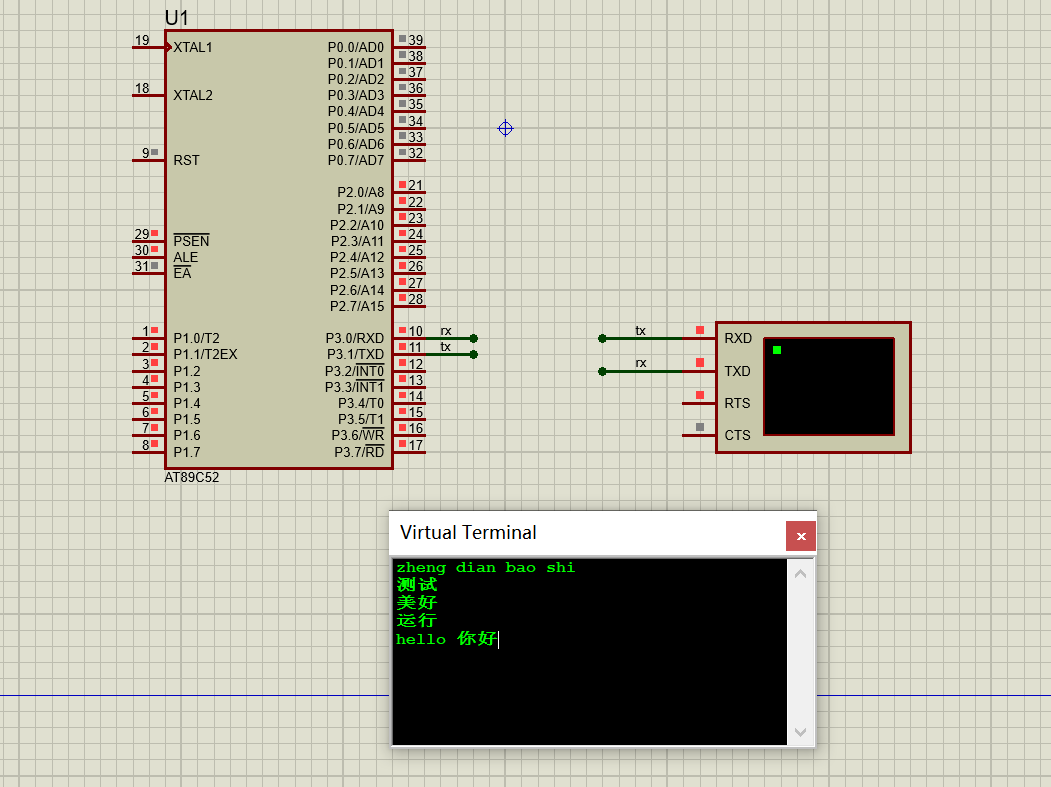Screen dimensions: 1051x787
Task: Select the rx wire terminal at microcontroller pin 10
Action: pyautogui.click(x=474, y=339)
